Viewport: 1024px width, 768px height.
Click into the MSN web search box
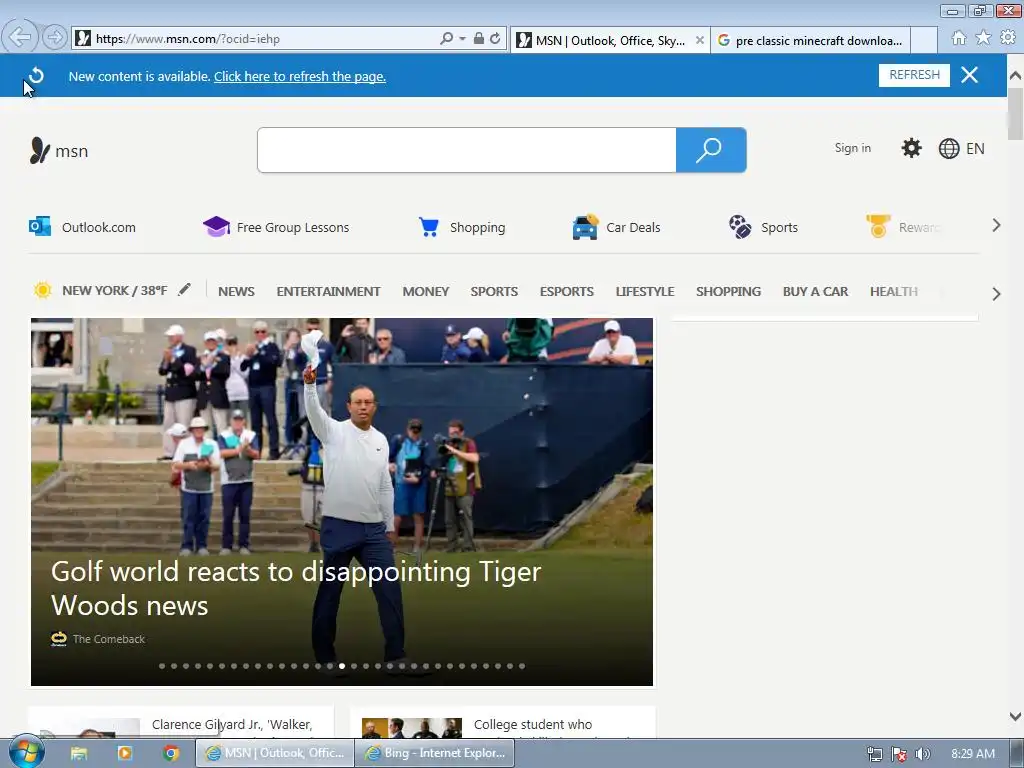point(466,150)
